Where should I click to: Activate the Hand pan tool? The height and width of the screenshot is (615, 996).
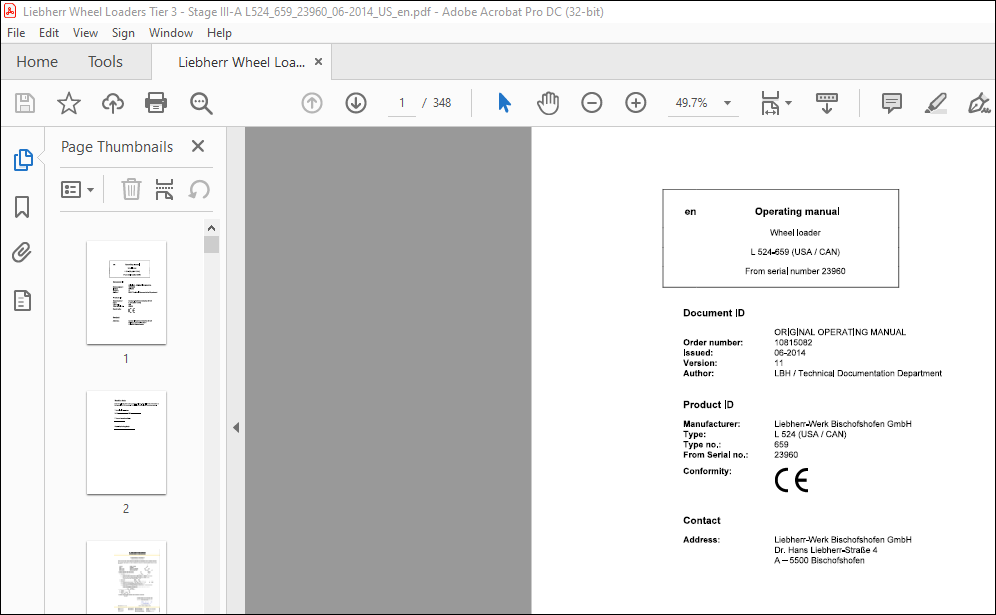coord(548,103)
